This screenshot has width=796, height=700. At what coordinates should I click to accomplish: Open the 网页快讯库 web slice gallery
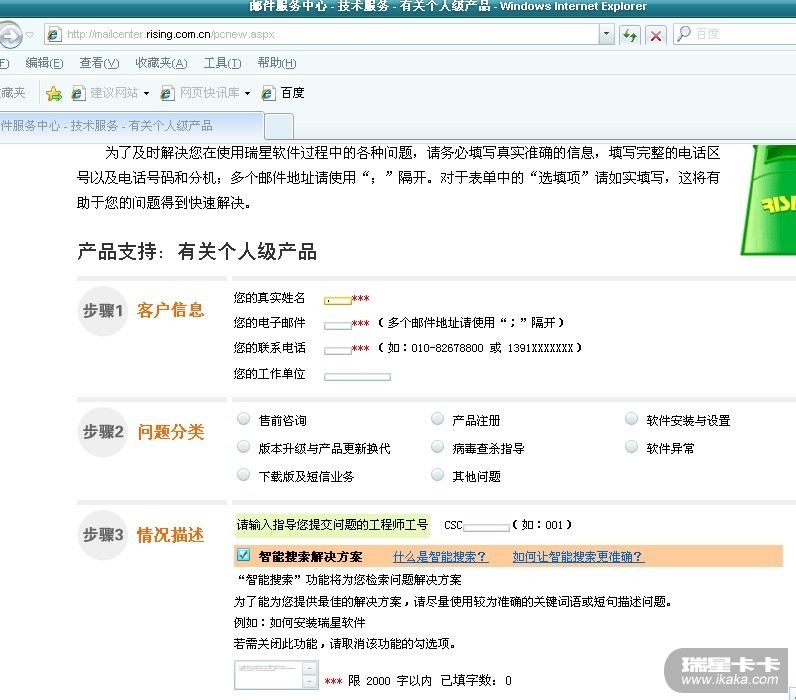click(207, 93)
